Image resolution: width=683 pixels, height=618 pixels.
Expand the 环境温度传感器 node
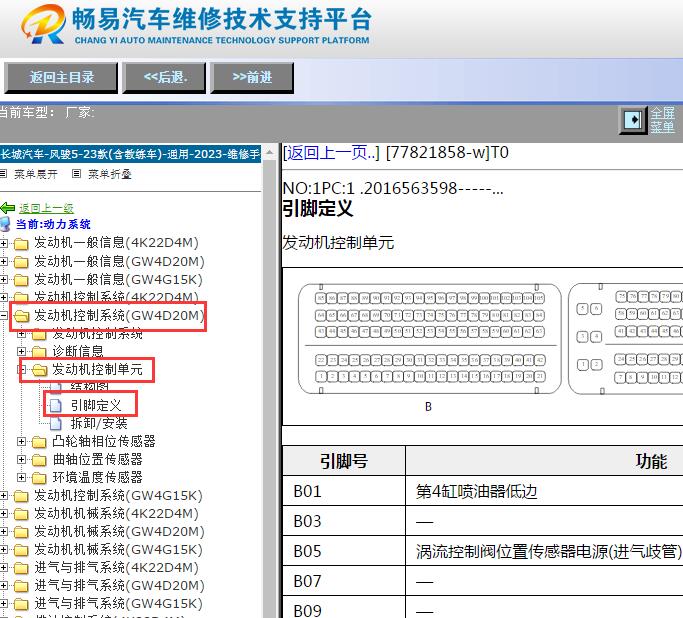pyautogui.click(x=21, y=477)
